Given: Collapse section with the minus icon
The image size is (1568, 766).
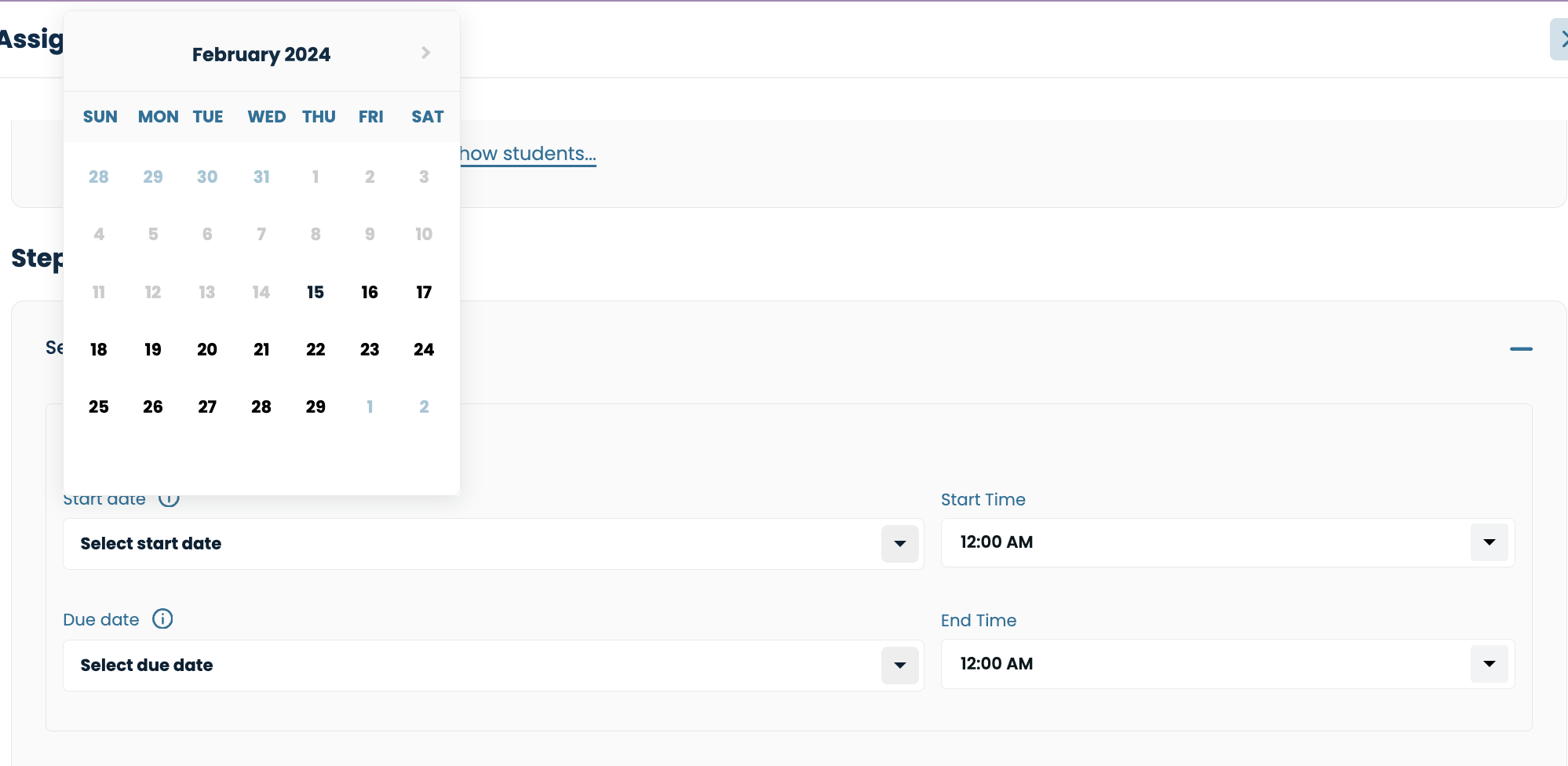Looking at the screenshot, I should coord(1521,348).
